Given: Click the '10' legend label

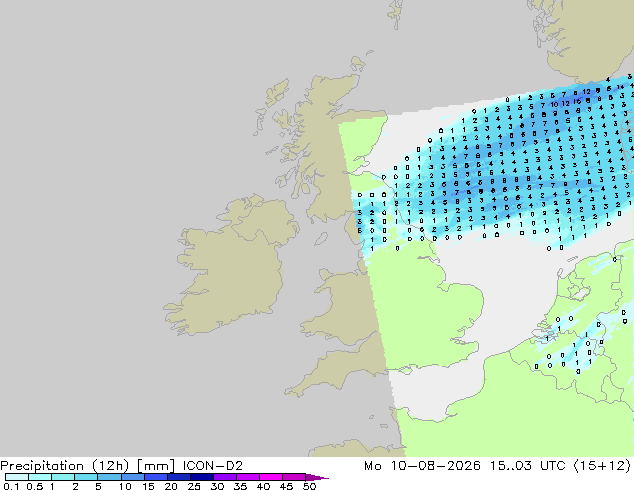Looking at the screenshot, I should [x=125, y=486].
